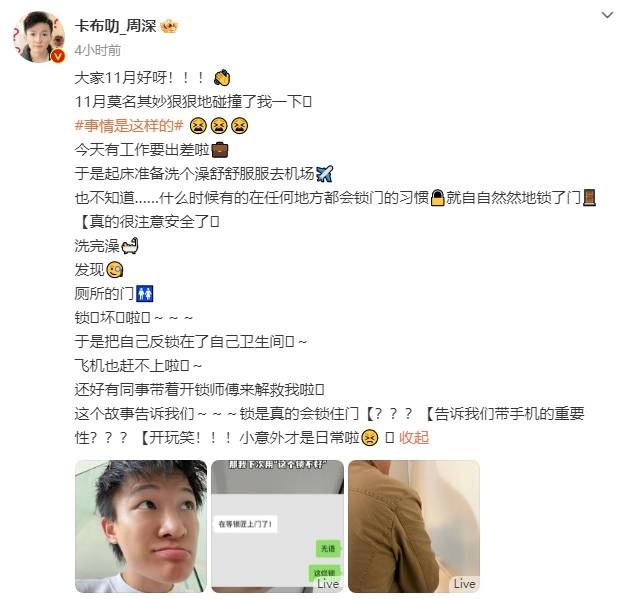Click the orange verified V badge
The width and height of the screenshot is (626, 599).
coord(58,56)
